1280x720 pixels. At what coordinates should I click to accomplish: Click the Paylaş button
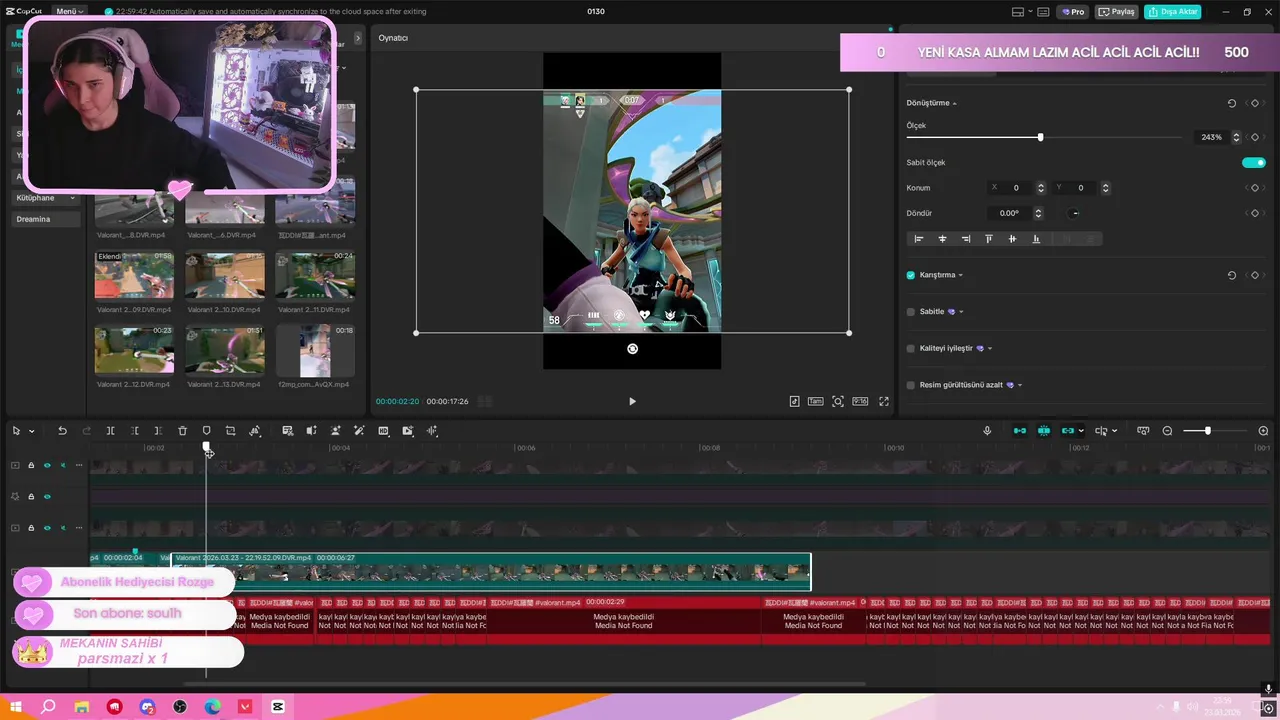pos(1118,12)
